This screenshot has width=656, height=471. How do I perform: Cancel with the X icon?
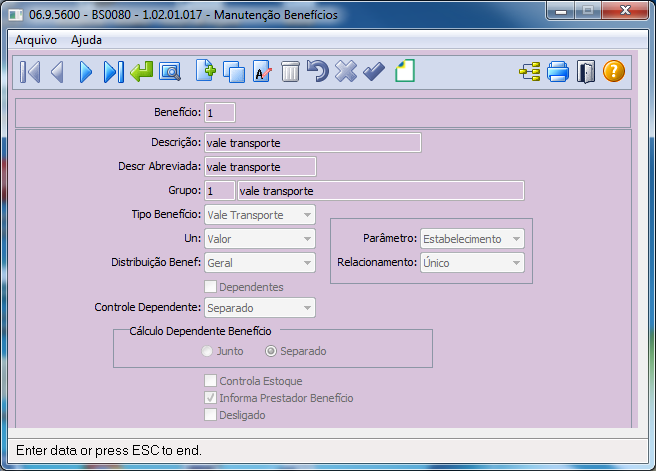click(x=346, y=71)
